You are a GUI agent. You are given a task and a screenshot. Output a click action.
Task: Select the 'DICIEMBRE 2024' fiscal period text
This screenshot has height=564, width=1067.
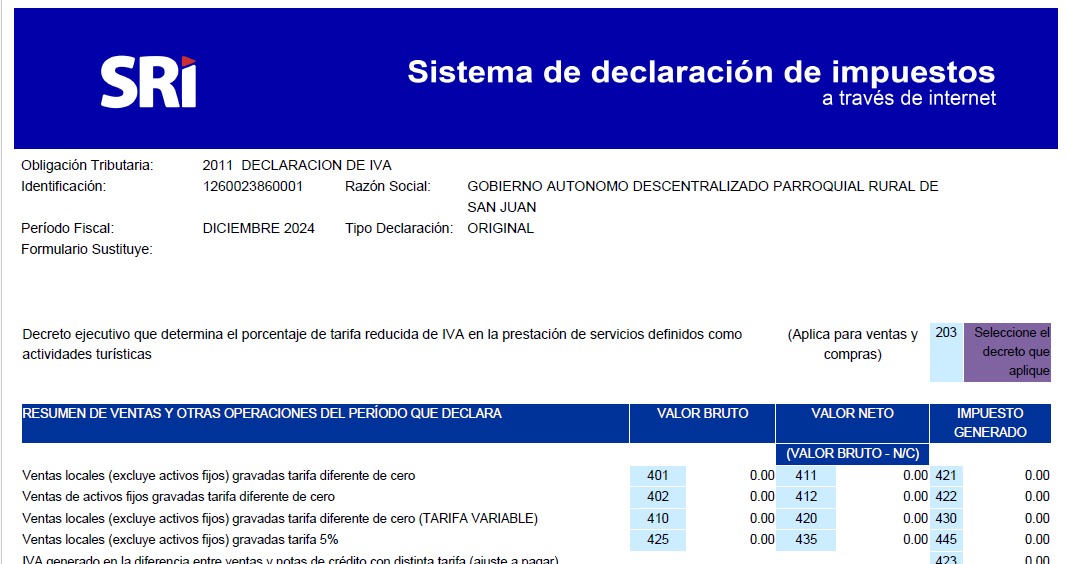click(x=258, y=228)
